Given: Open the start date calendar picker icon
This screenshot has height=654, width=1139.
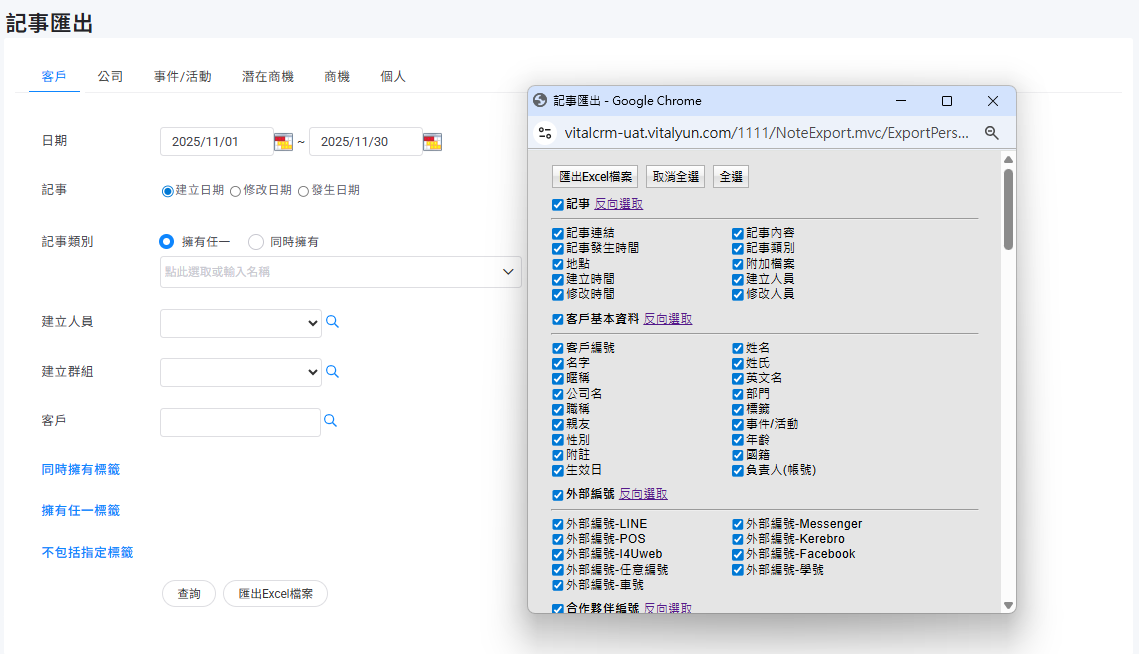Looking at the screenshot, I should [x=284, y=142].
